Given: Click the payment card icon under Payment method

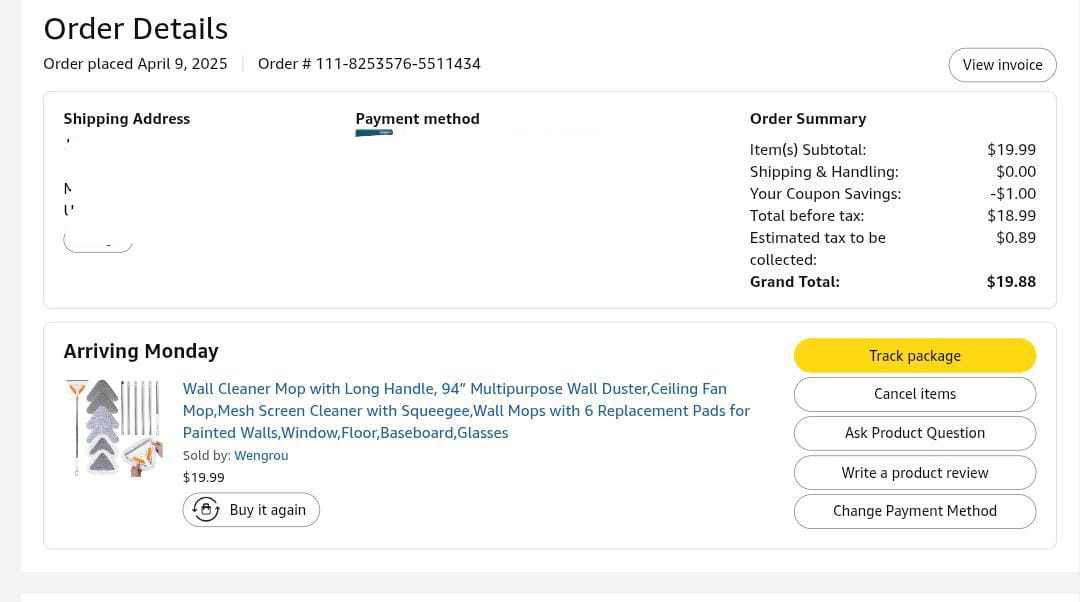Looking at the screenshot, I should [374, 132].
